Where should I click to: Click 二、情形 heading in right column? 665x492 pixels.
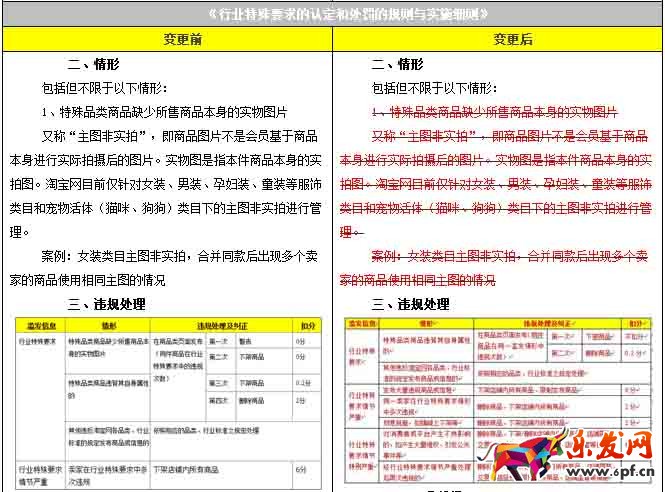397,65
